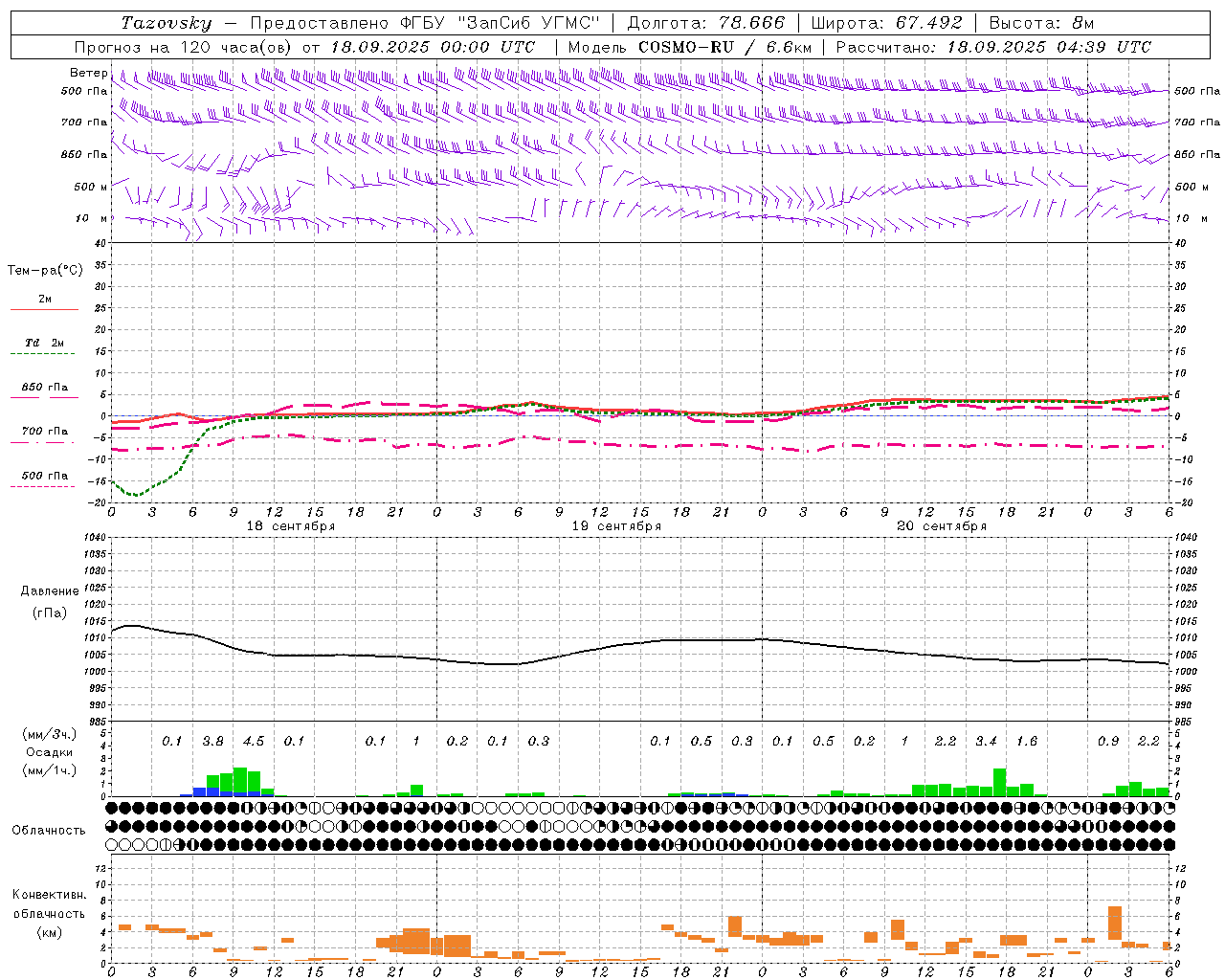Click the Td 2м legend entry
This screenshot has height=980, width=1225.
click(x=45, y=343)
